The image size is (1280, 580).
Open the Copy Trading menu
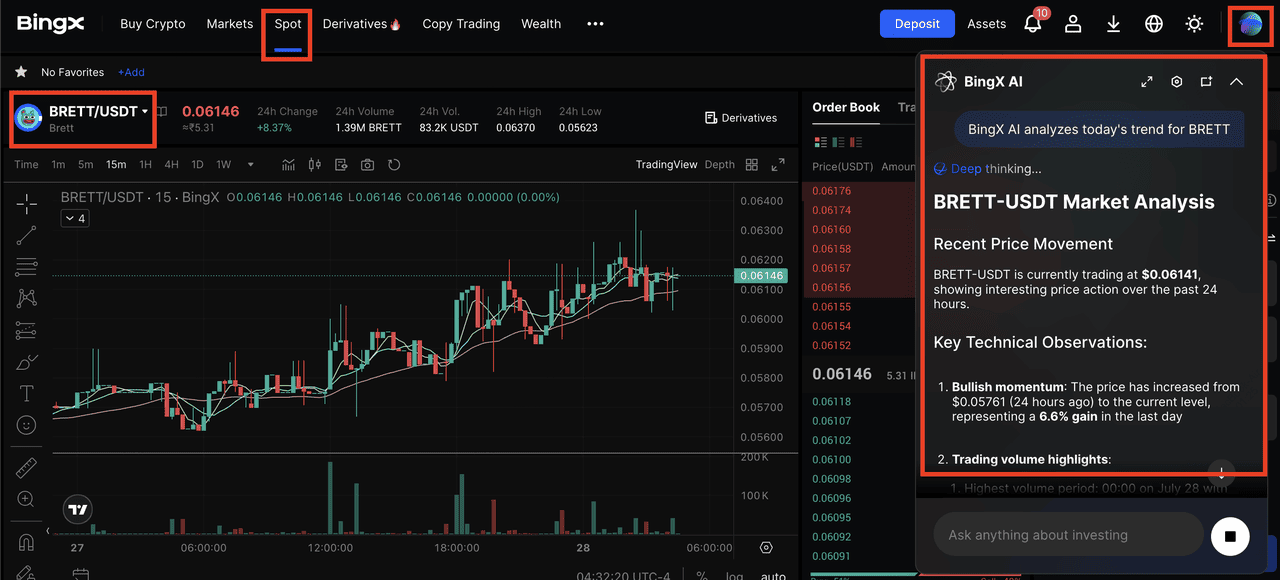click(x=461, y=24)
